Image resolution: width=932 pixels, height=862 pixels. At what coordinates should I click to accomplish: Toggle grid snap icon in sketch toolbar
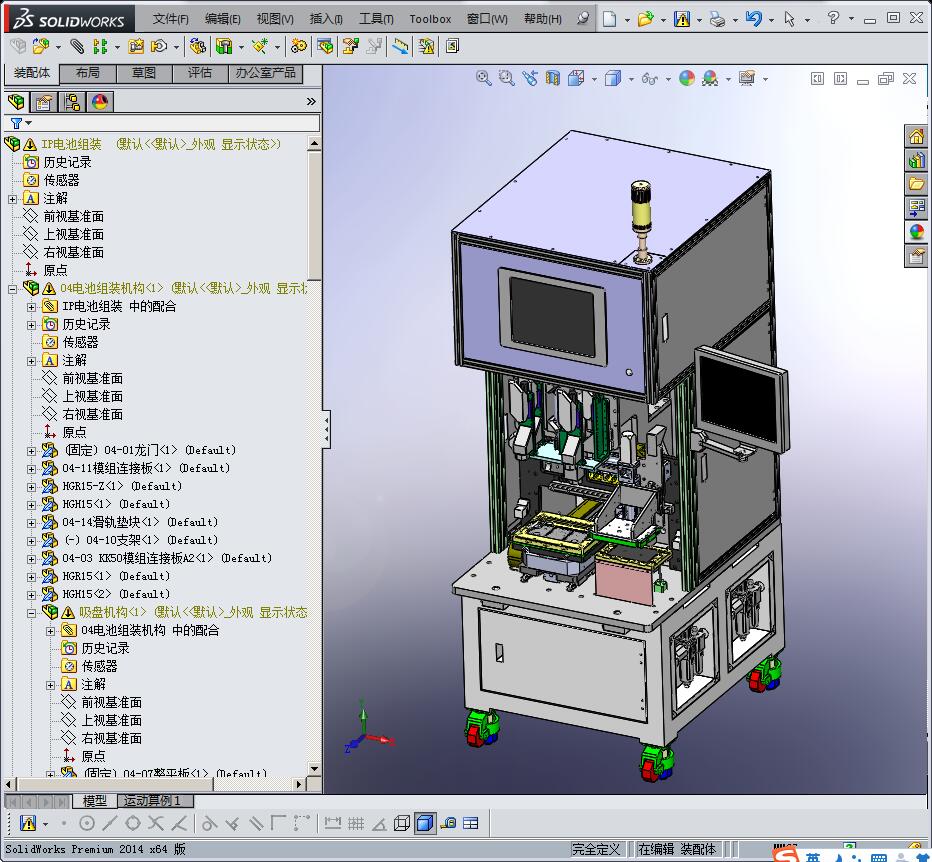(356, 823)
